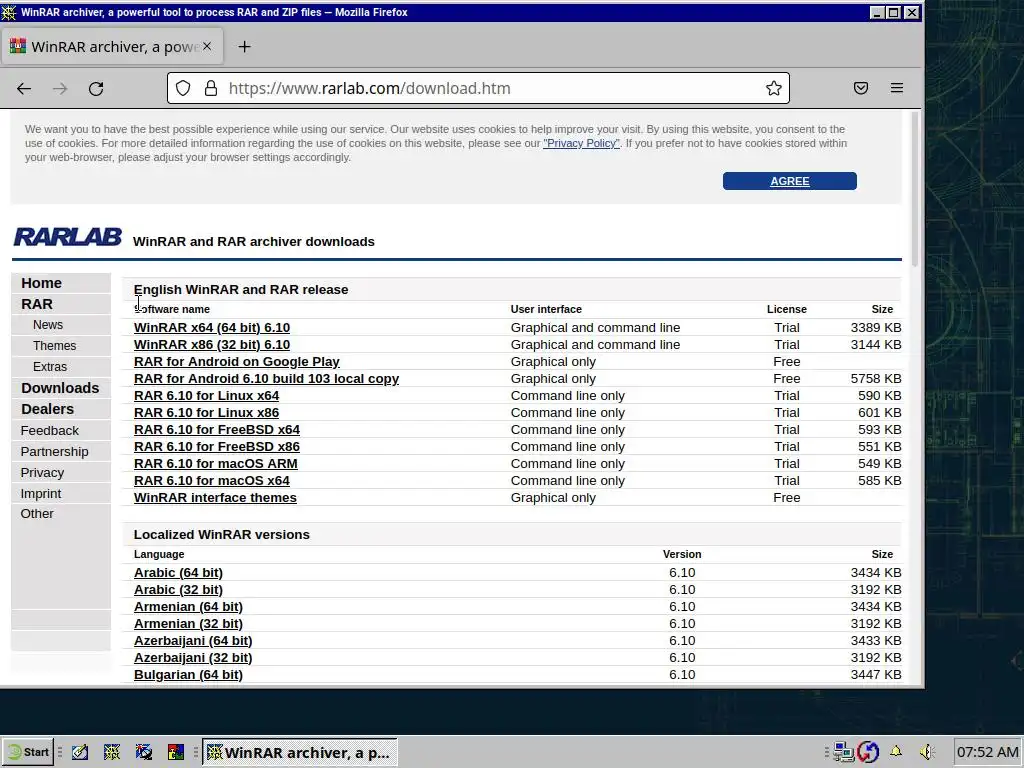Download Arabic (64 bit) WinRAR
1024x768 pixels.
pos(178,573)
